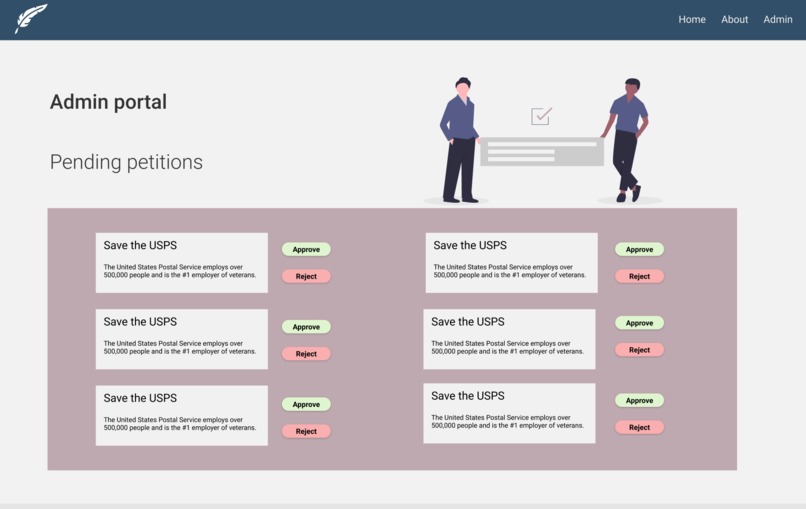Open the Admin link in the navigation bar

[x=777, y=20]
